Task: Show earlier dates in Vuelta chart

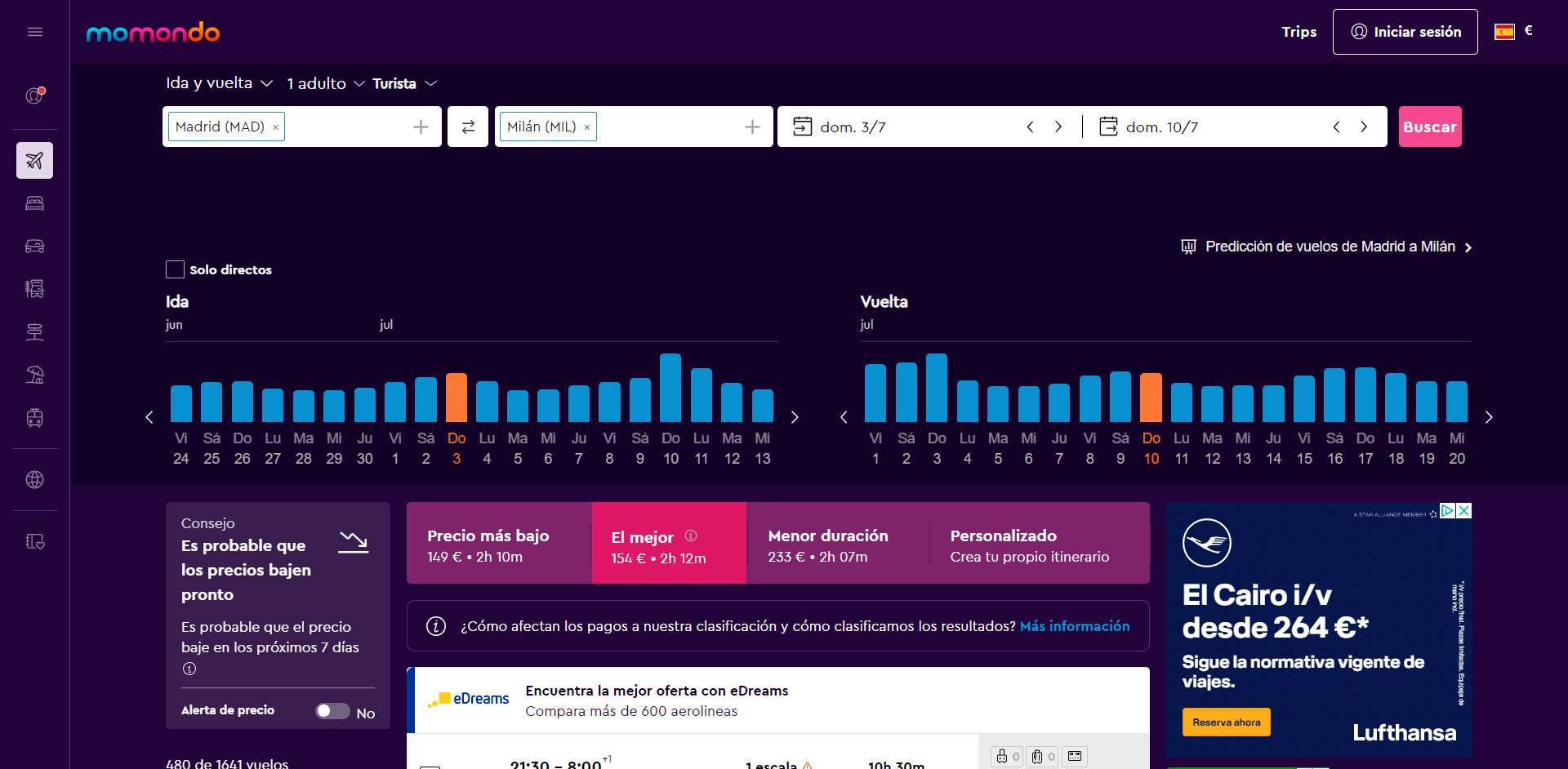Action: [844, 417]
